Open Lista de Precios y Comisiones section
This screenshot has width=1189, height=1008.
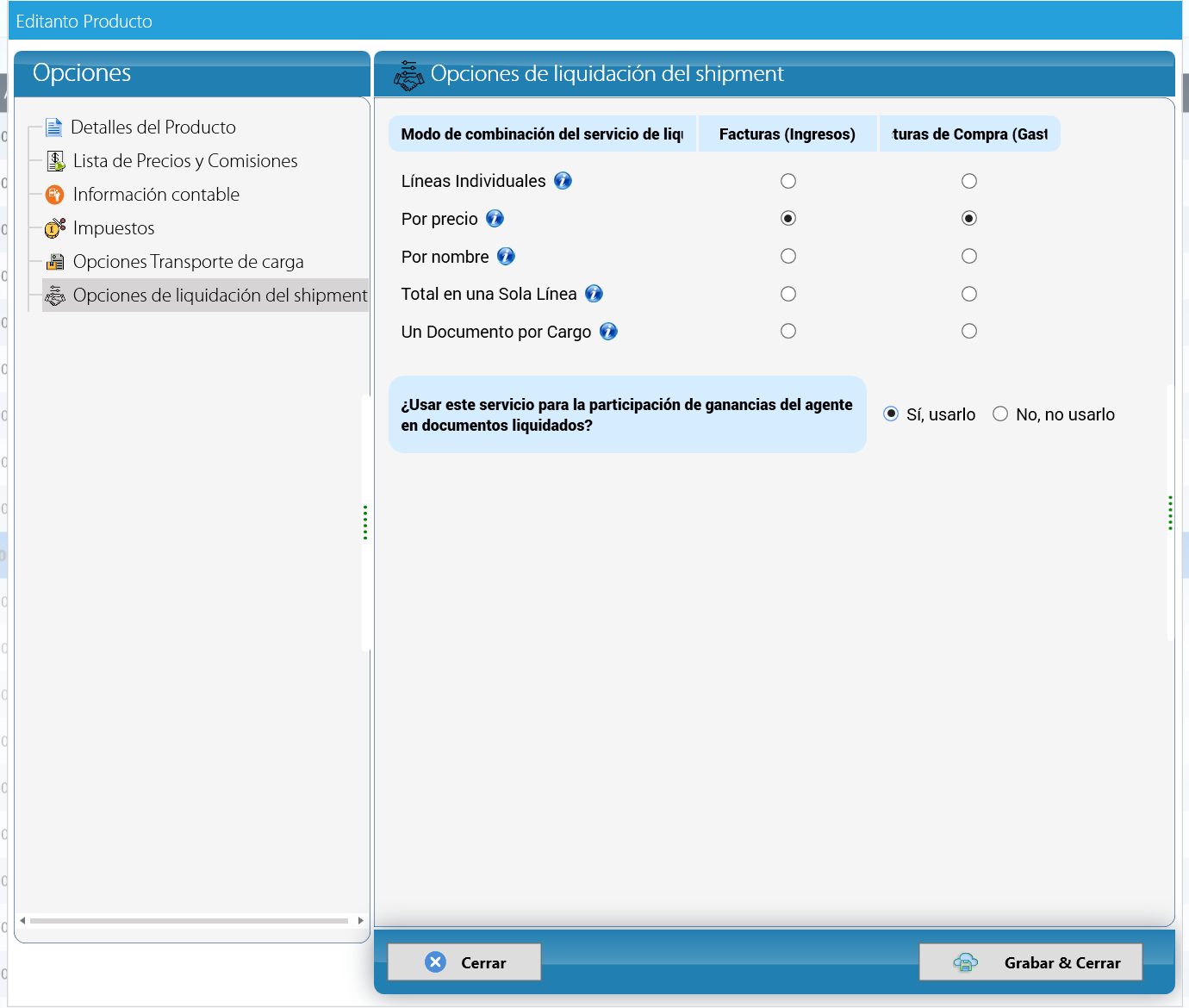(185, 161)
